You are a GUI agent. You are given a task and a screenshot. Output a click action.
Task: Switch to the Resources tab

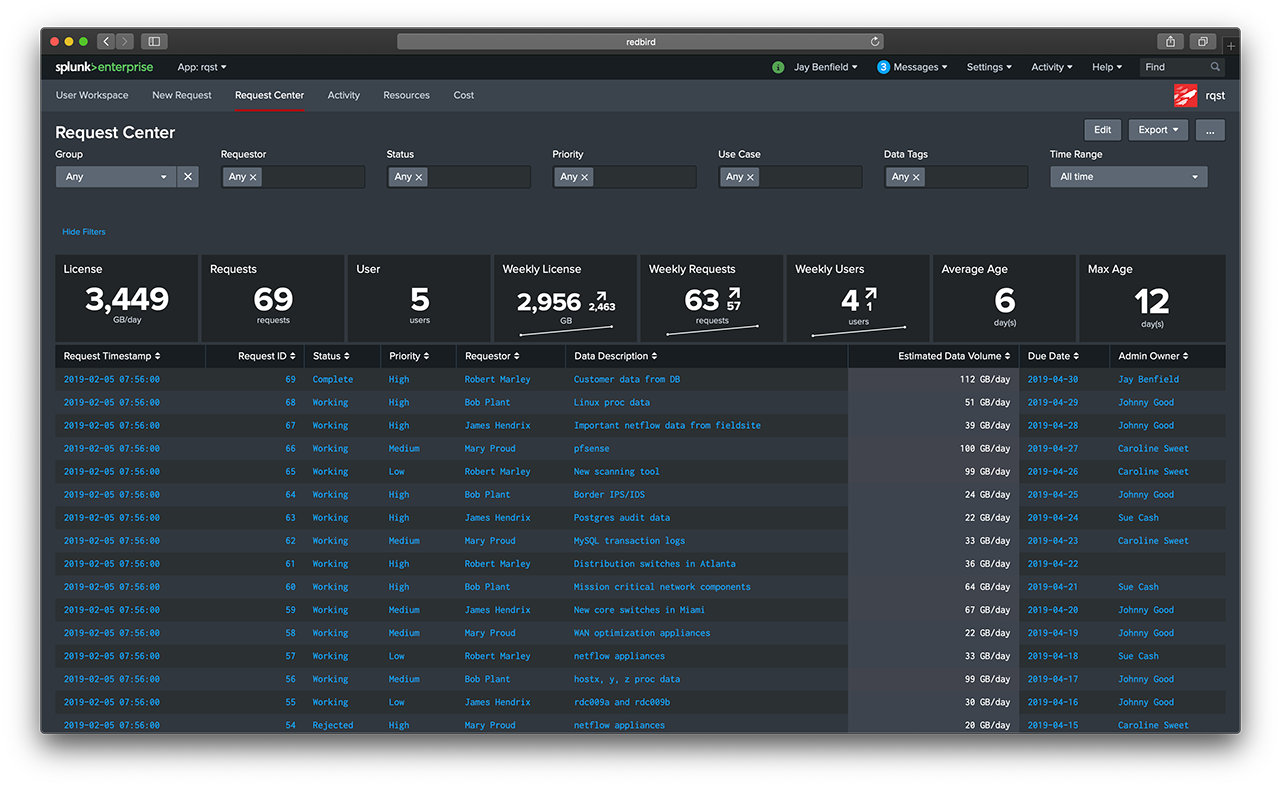(406, 95)
